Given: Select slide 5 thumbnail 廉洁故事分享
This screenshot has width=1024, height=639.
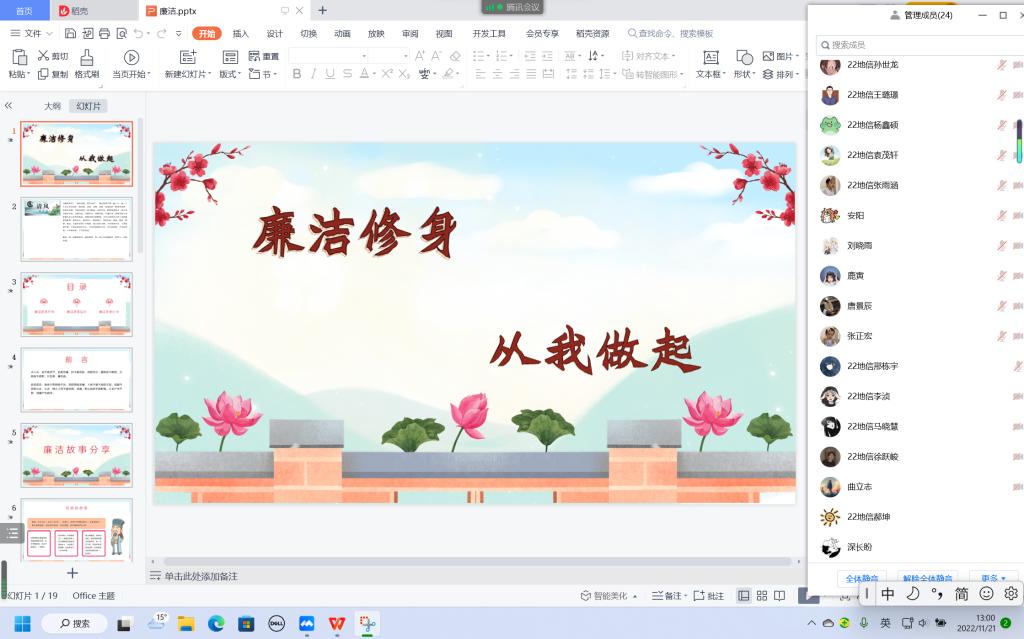Looking at the screenshot, I should click(77, 455).
